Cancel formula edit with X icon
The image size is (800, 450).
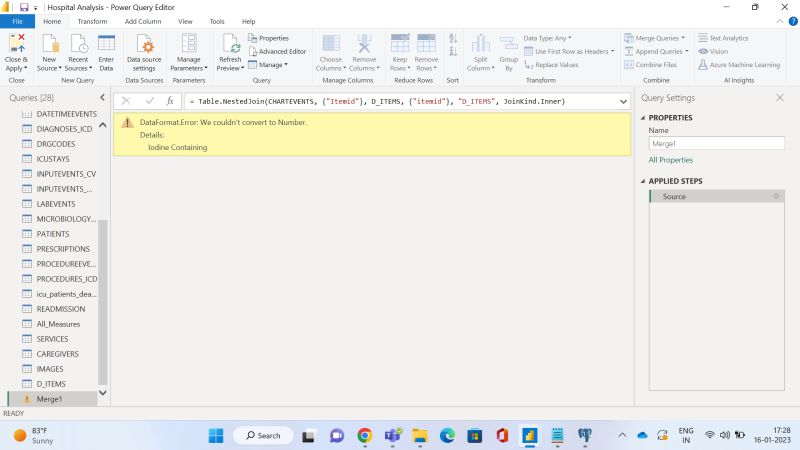(x=126, y=101)
